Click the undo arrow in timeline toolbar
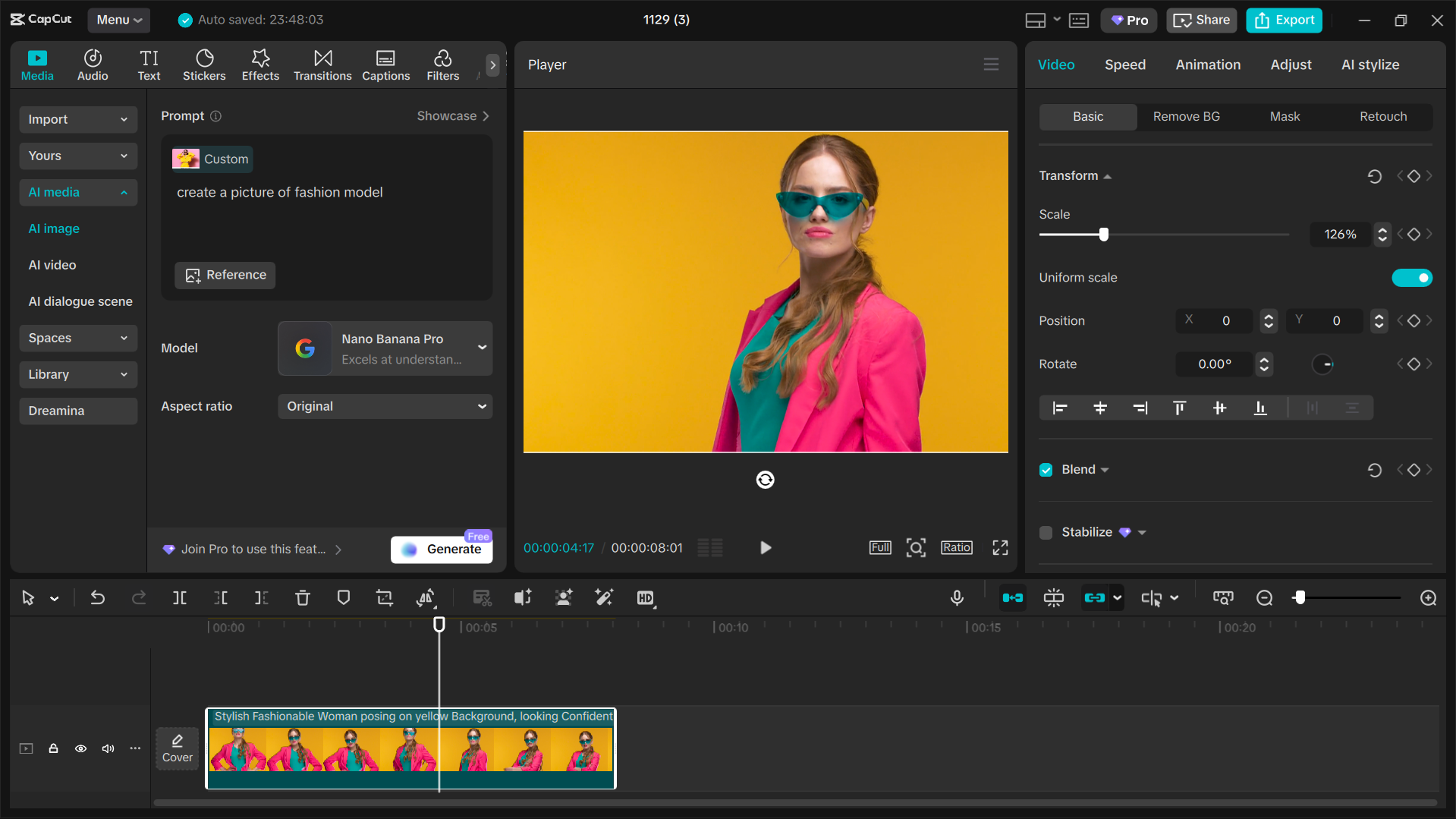 (x=98, y=598)
